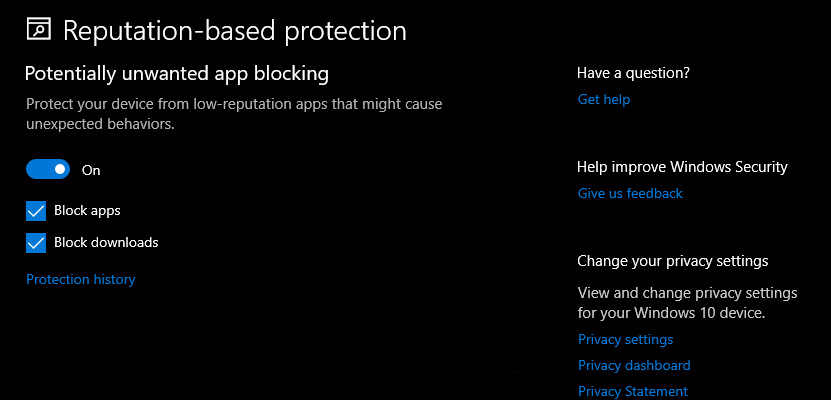The image size is (831, 400).
Task: View the Privacy Statement
Action: point(633,392)
